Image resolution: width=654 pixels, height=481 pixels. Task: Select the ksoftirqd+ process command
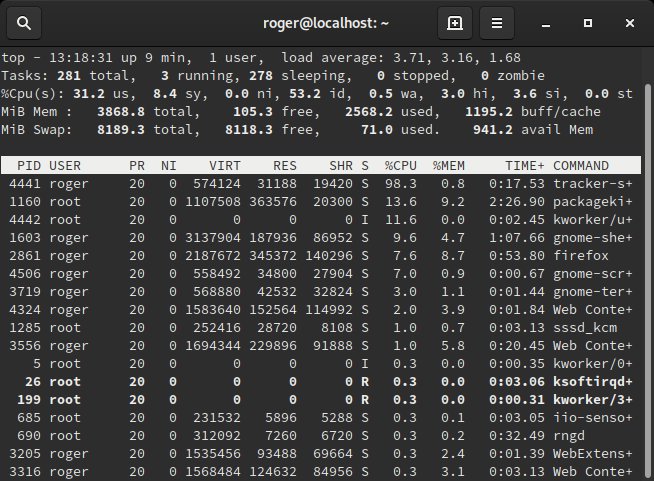pos(593,381)
